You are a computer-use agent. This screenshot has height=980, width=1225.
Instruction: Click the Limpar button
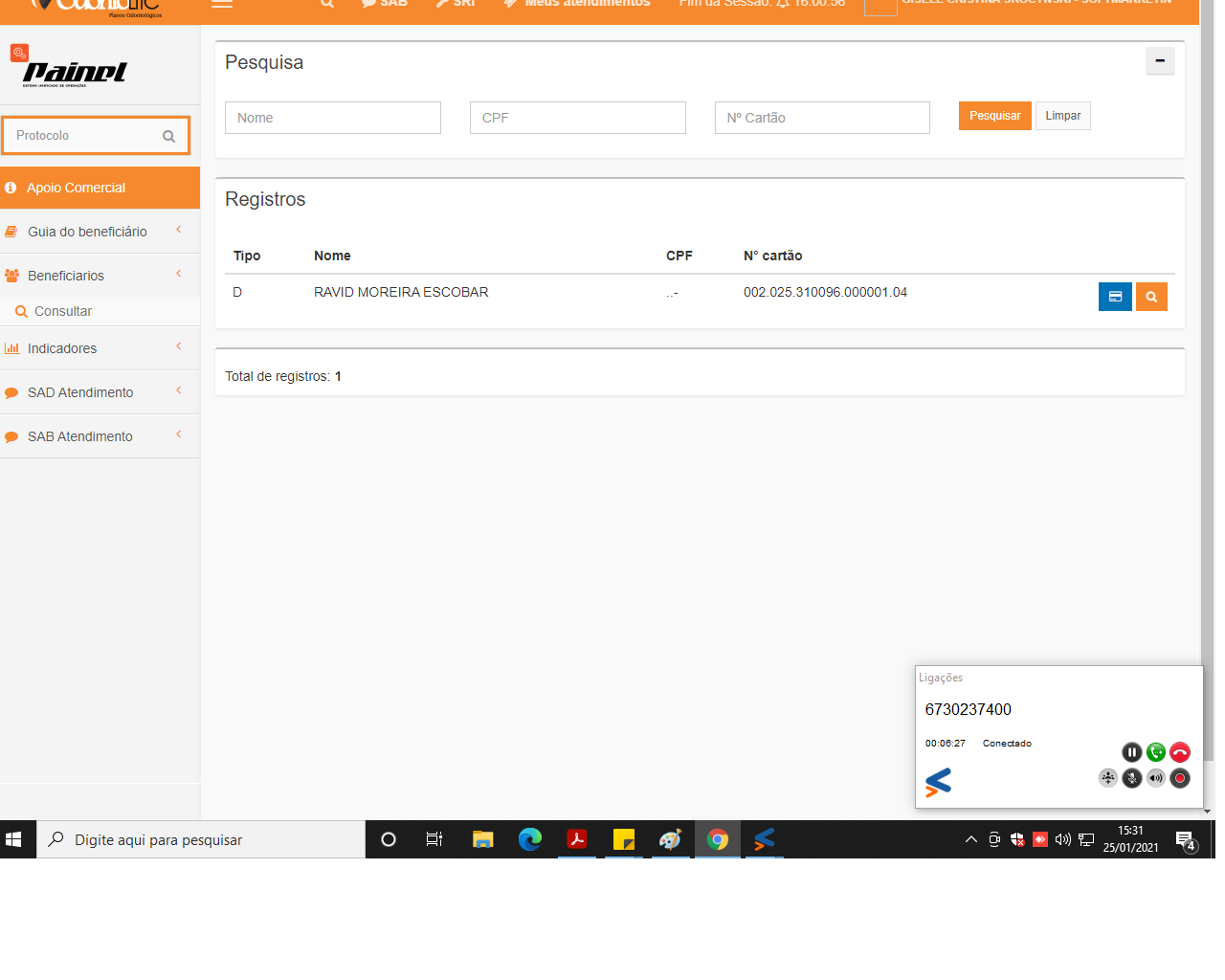(x=1062, y=116)
